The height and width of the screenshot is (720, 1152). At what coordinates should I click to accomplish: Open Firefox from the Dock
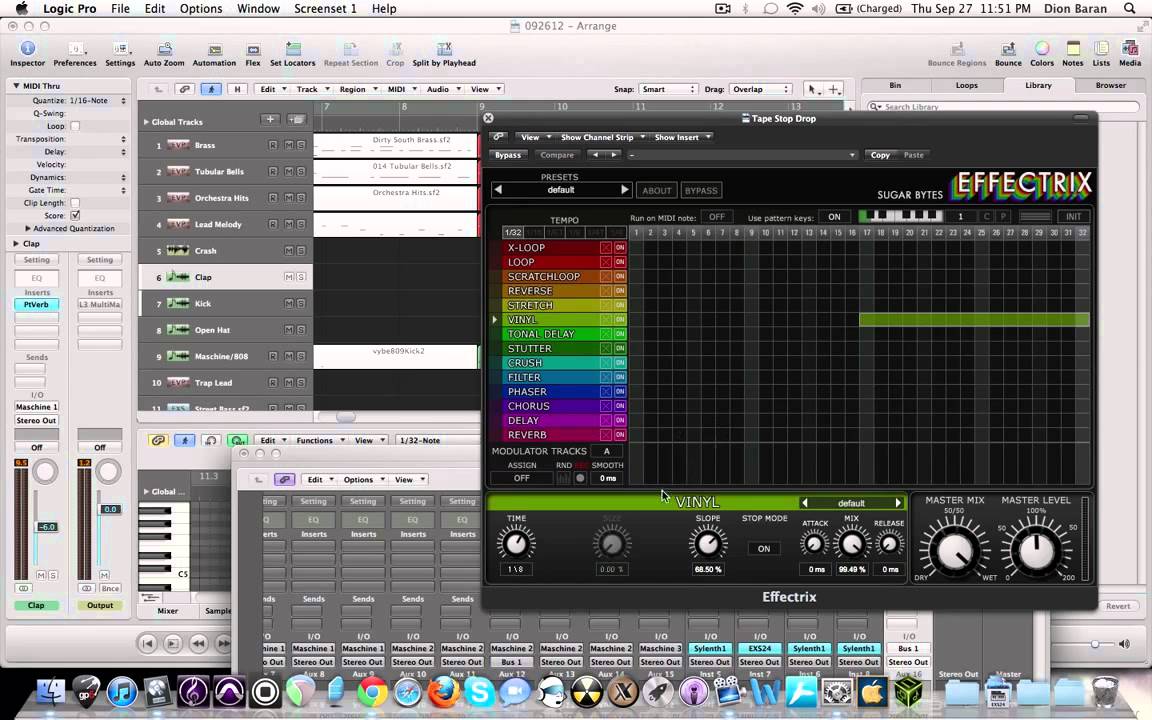click(x=444, y=692)
